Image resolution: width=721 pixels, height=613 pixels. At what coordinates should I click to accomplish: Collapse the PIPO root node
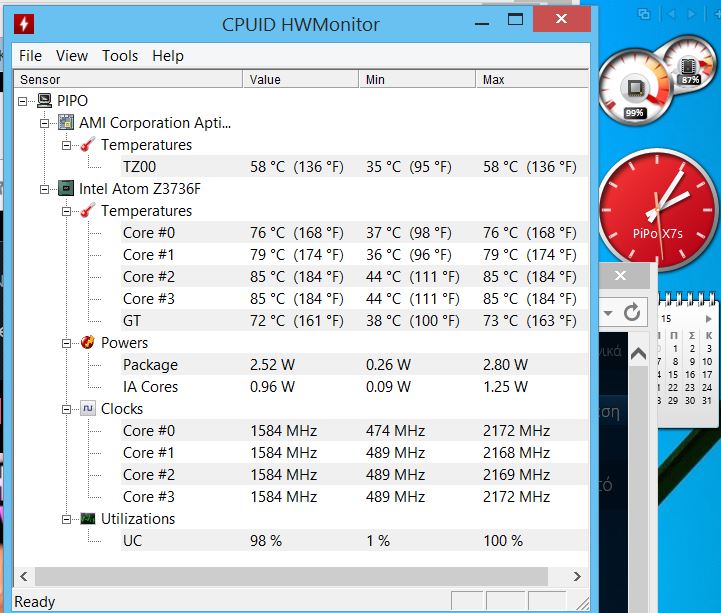click(23, 101)
